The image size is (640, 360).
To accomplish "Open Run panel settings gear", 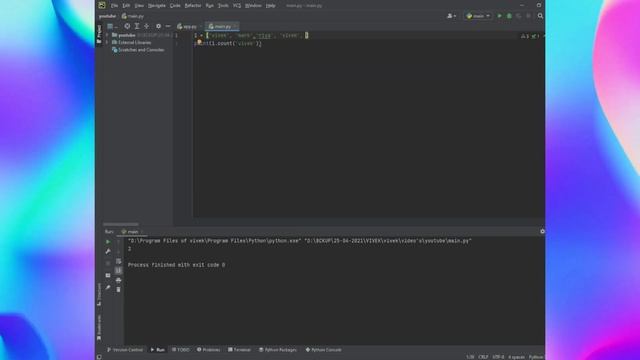I will [542, 231].
